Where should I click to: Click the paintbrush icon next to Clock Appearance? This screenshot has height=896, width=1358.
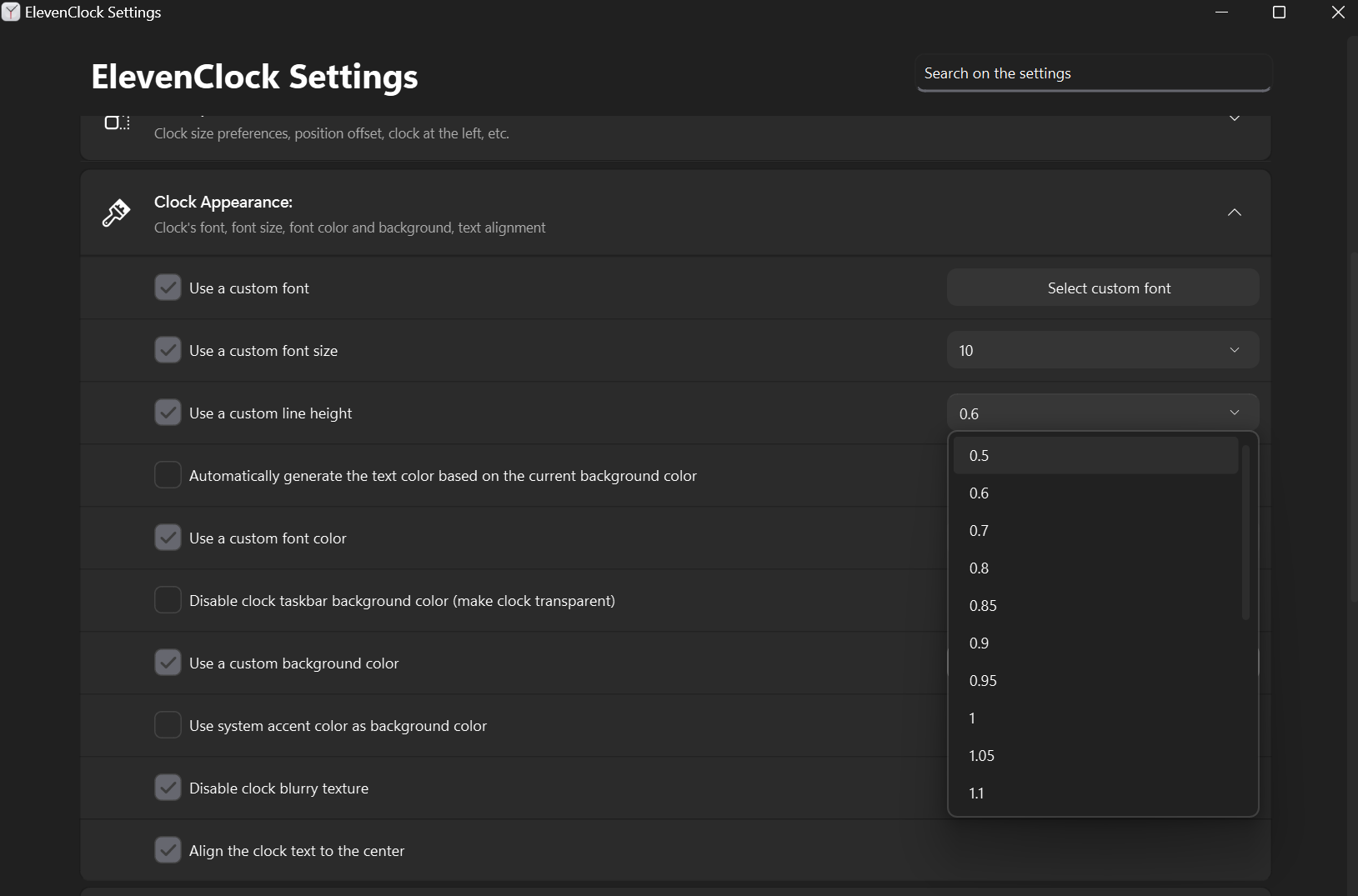116,213
